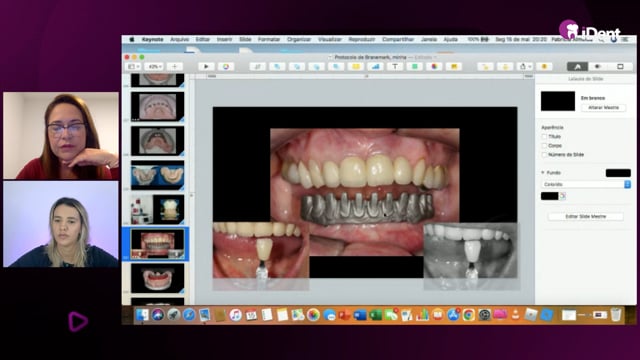This screenshot has height=360, width=640.
Task: Enable the Corpo checkbox
Action: coord(544,146)
